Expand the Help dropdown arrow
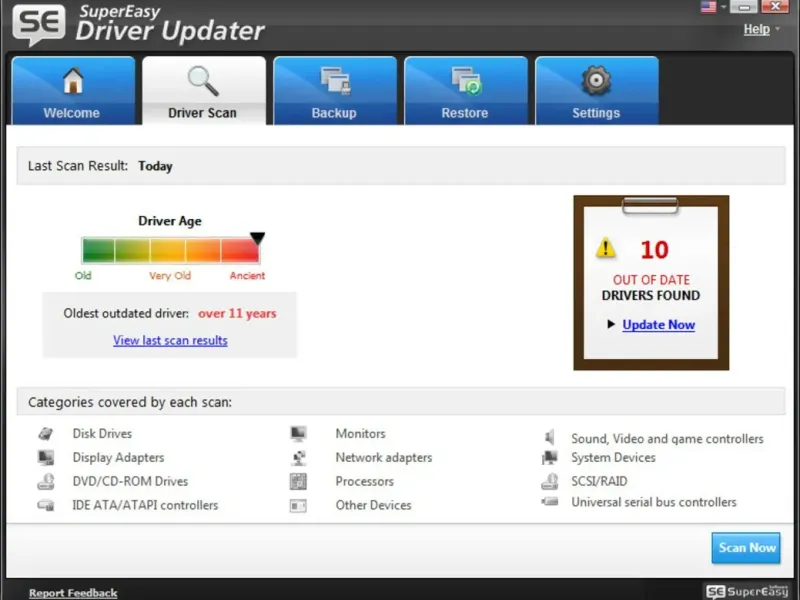The image size is (800, 600). tap(778, 29)
